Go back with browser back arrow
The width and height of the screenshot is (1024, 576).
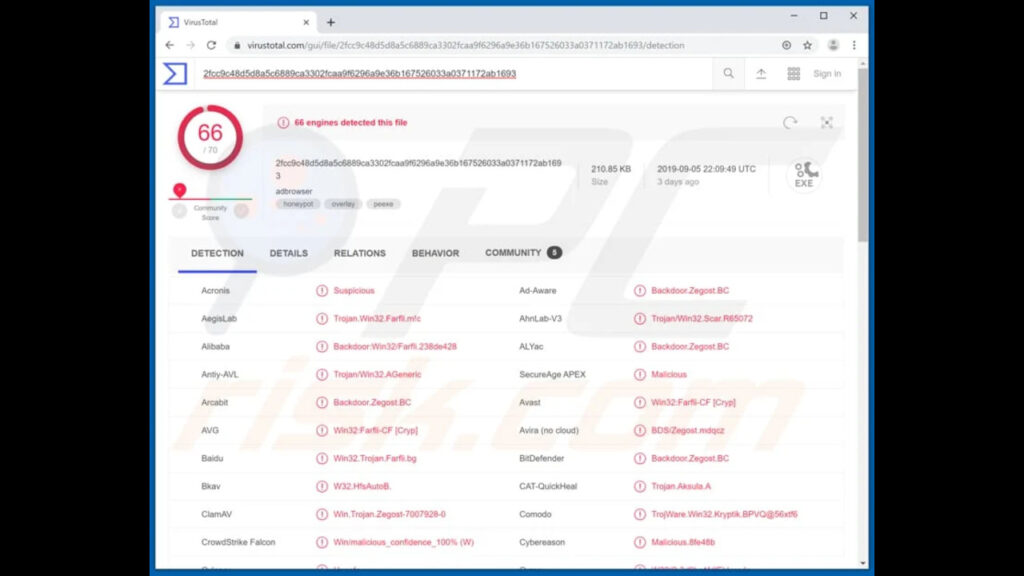tap(170, 45)
